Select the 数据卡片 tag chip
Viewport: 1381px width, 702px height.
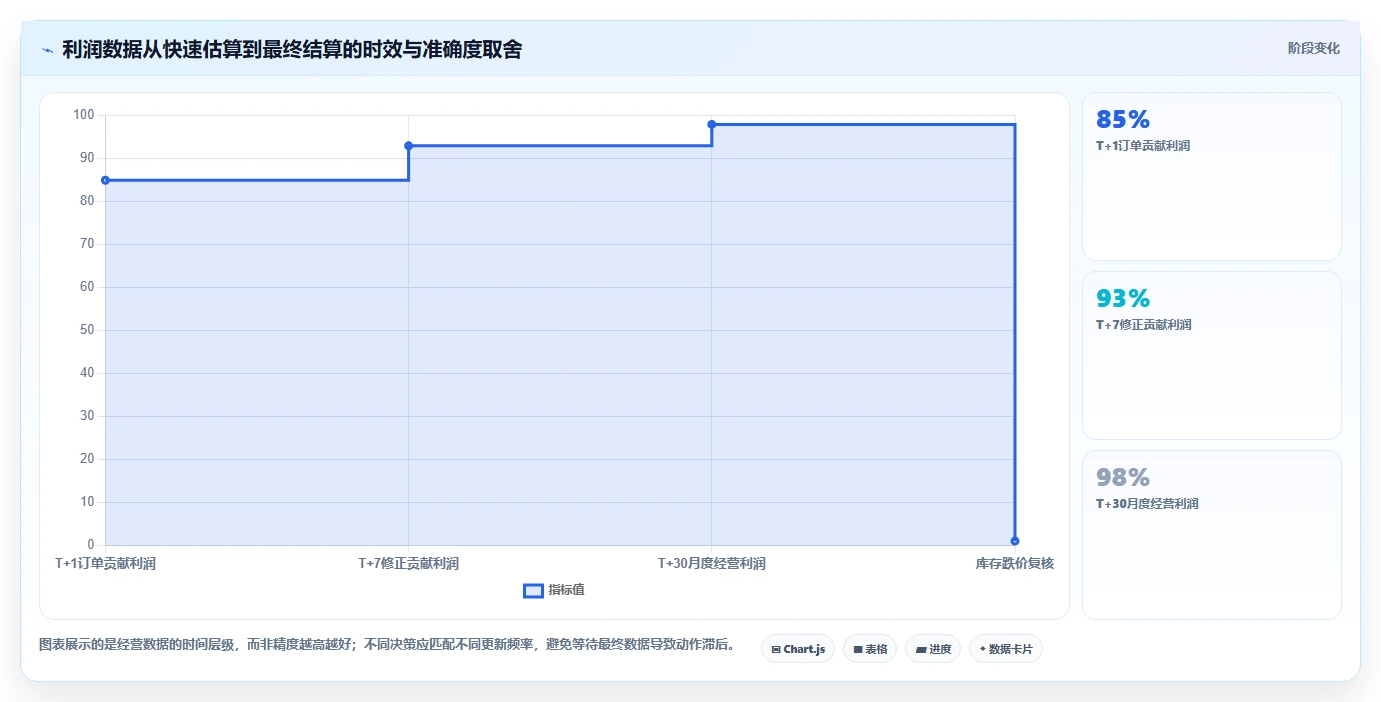tap(1005, 649)
